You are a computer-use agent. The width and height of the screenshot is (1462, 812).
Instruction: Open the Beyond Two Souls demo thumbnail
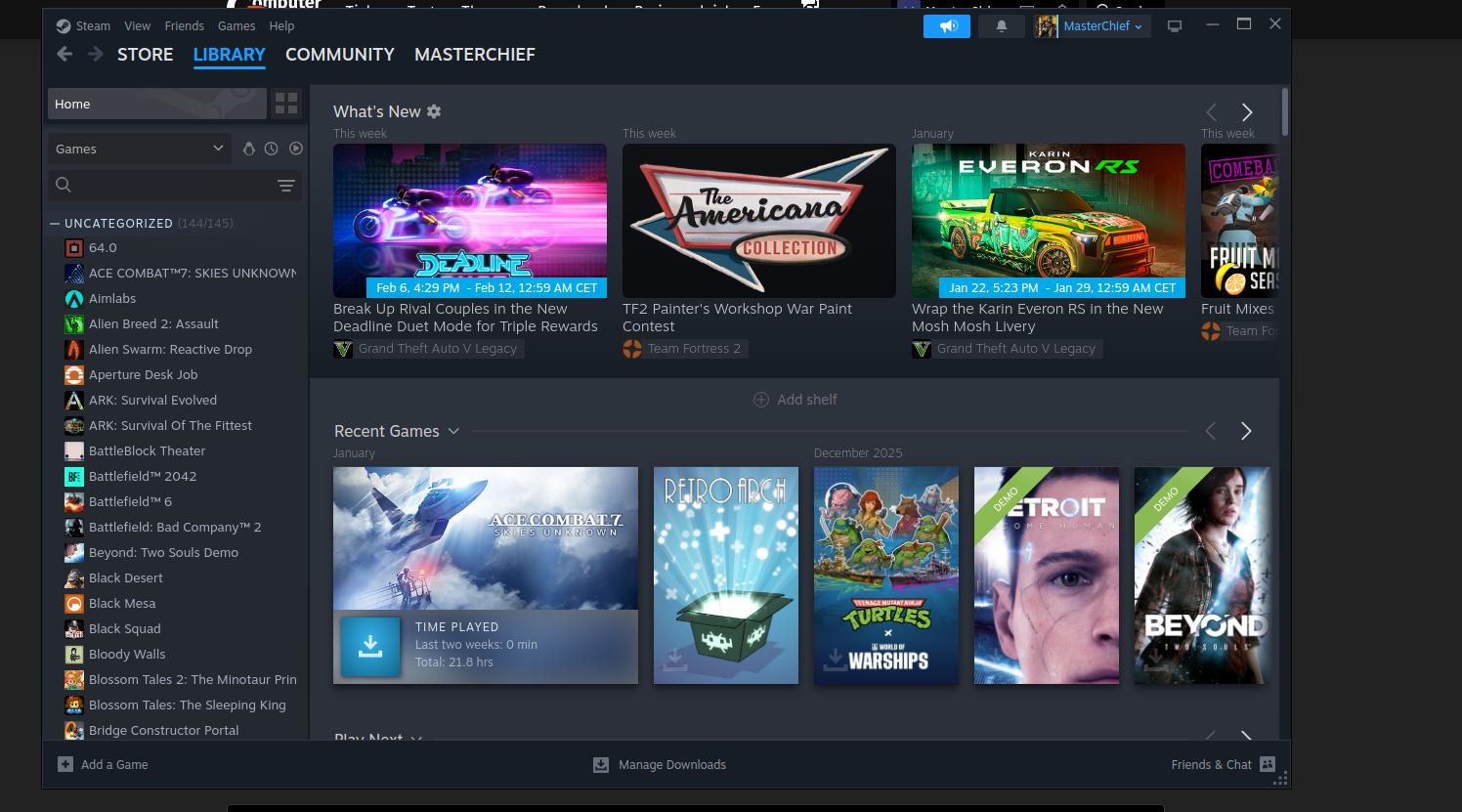point(1202,576)
